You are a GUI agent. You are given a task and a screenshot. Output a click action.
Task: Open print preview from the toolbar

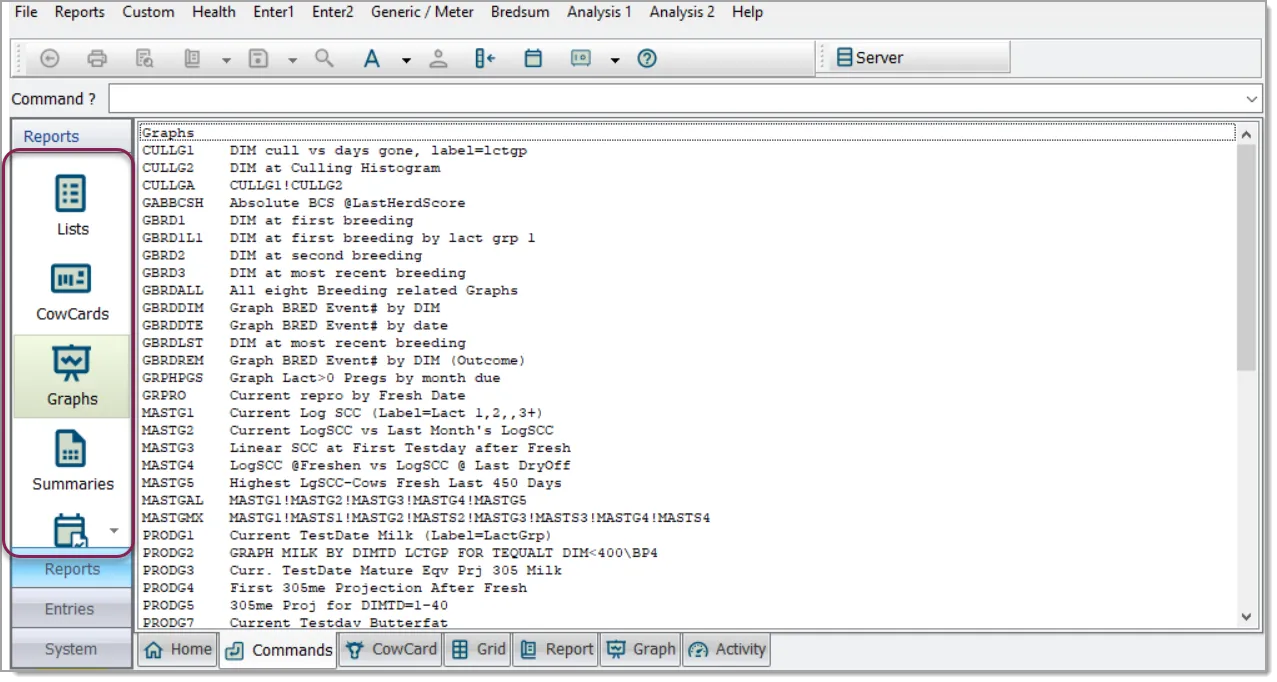click(x=145, y=59)
